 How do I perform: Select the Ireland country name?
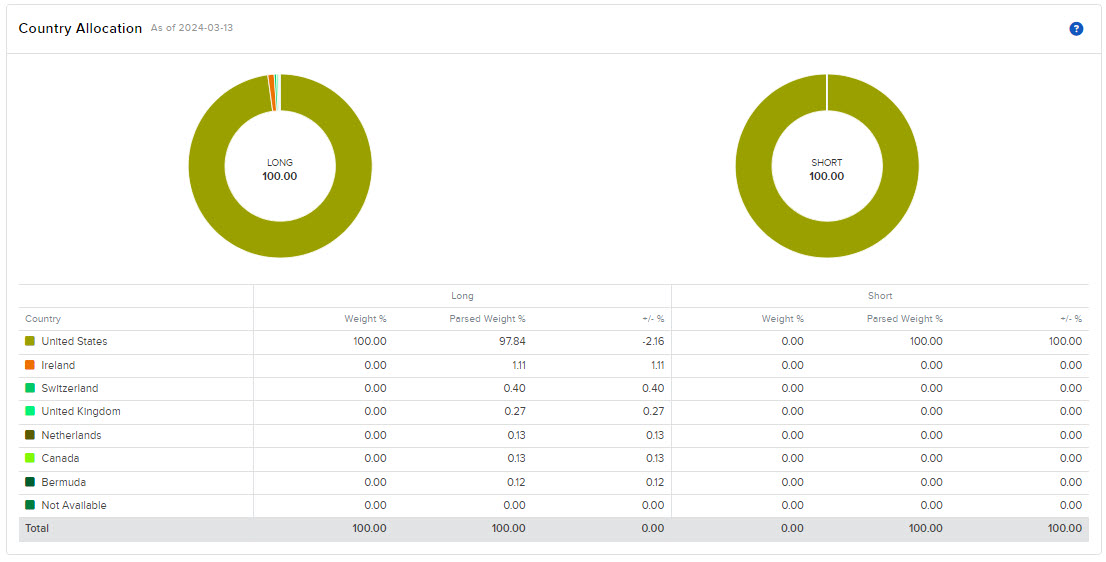[x=58, y=365]
